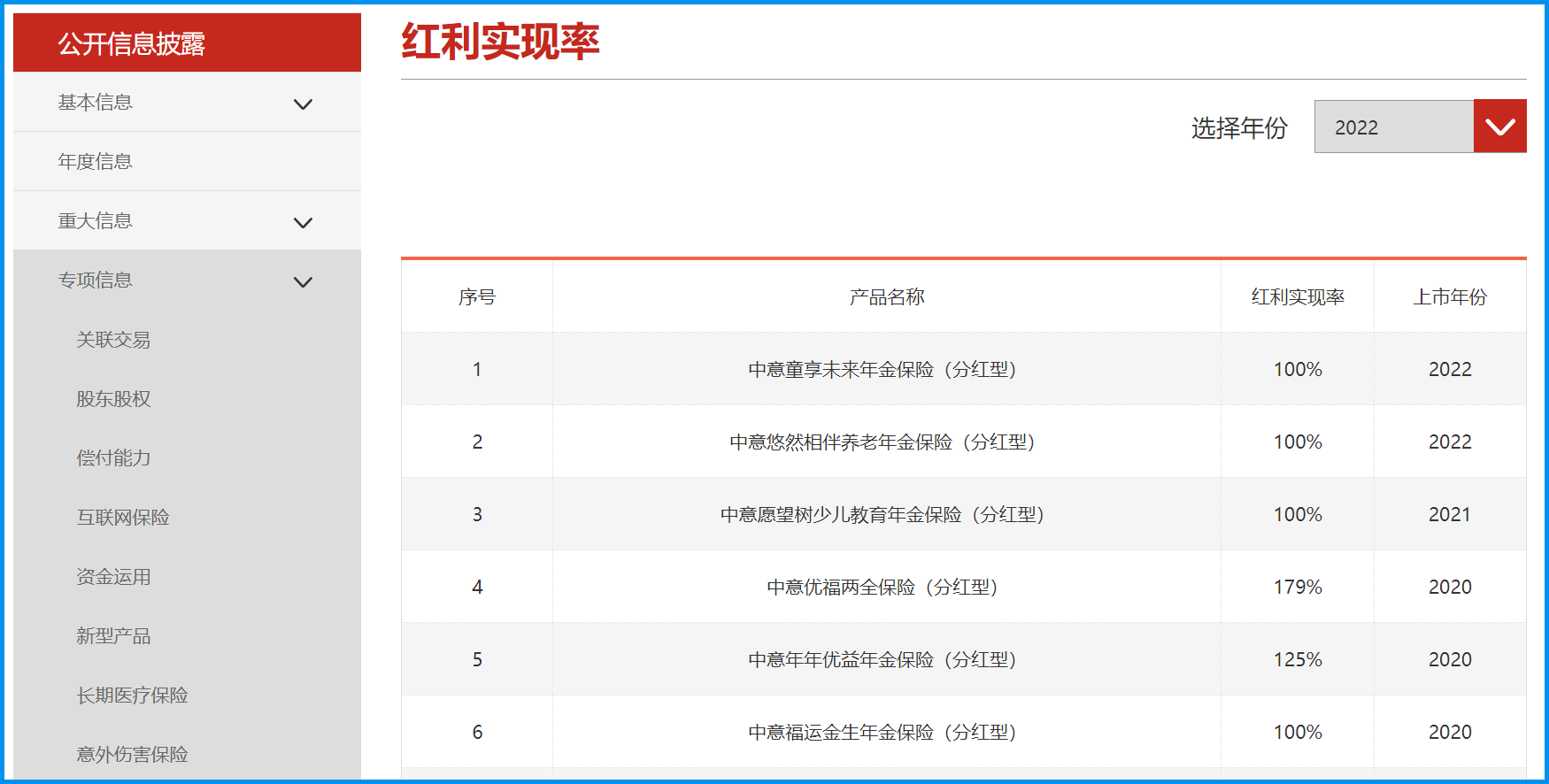1549x784 pixels.
Task: Click the 红利实现率 column header
Action: click(x=1298, y=297)
